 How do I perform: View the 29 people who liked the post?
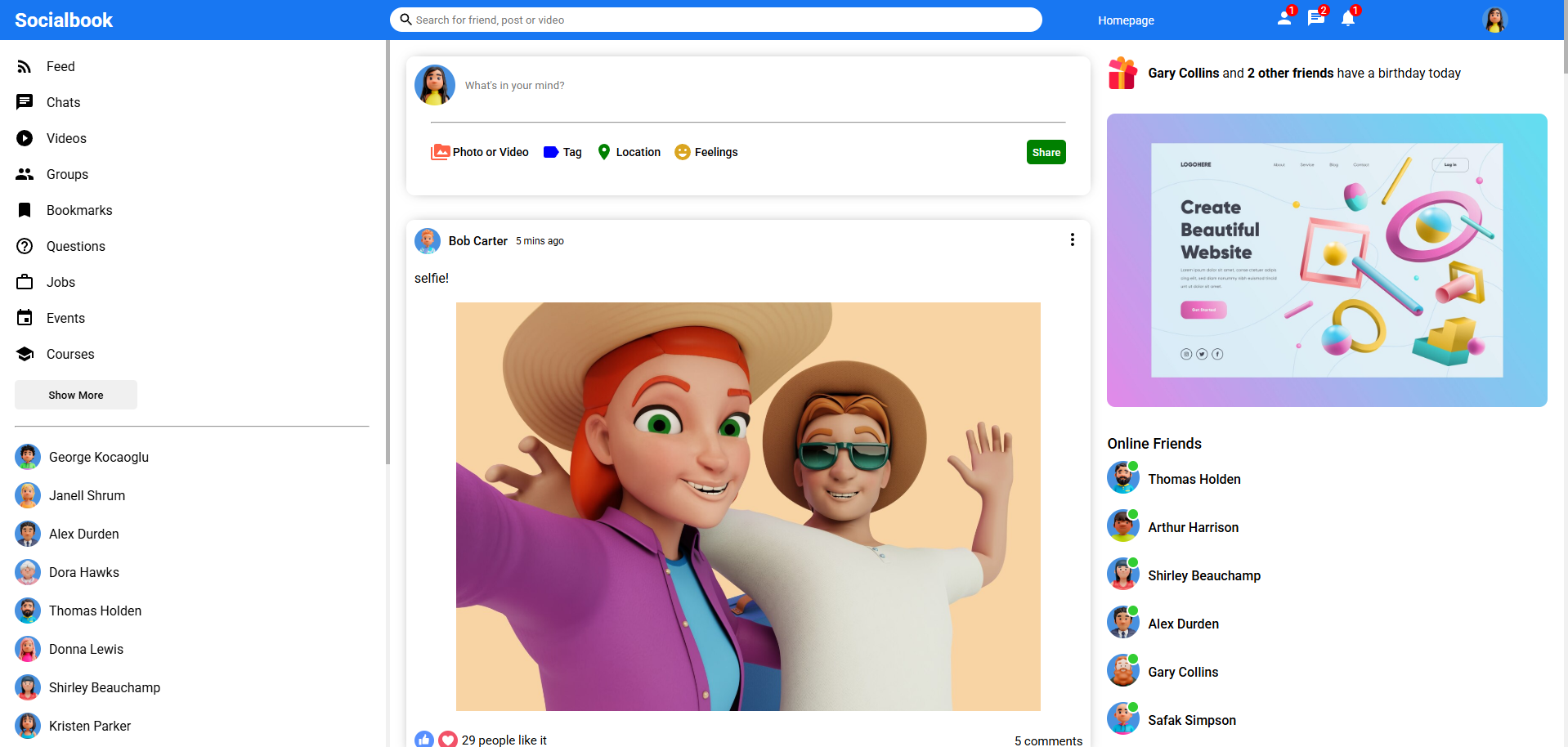coord(504,740)
